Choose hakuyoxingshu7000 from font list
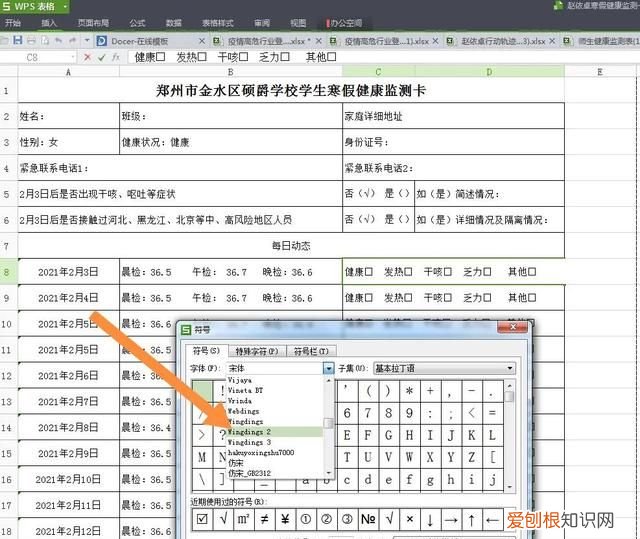The width and height of the screenshot is (640, 539). click(275, 452)
